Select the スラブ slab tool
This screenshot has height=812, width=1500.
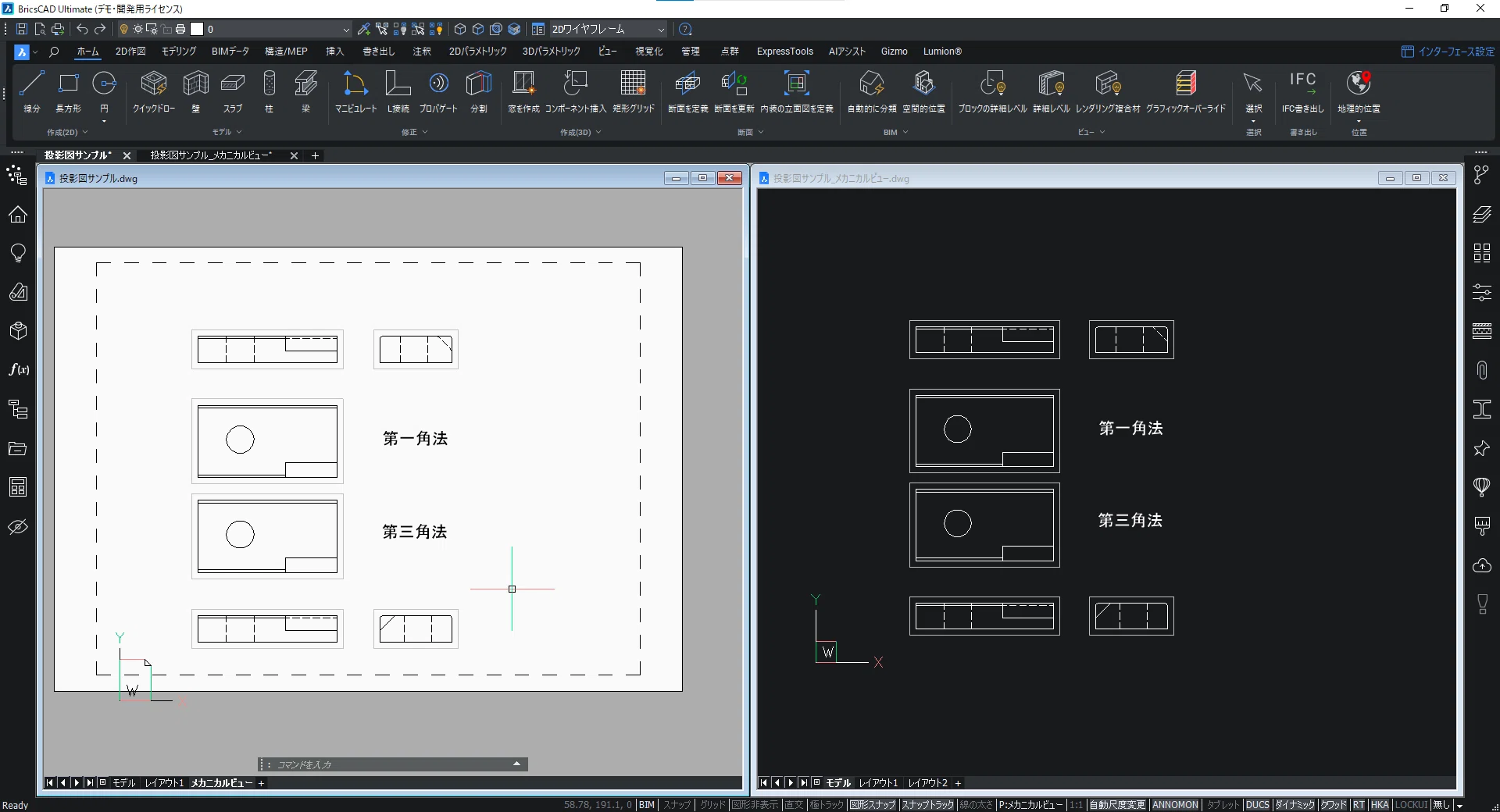tap(233, 91)
